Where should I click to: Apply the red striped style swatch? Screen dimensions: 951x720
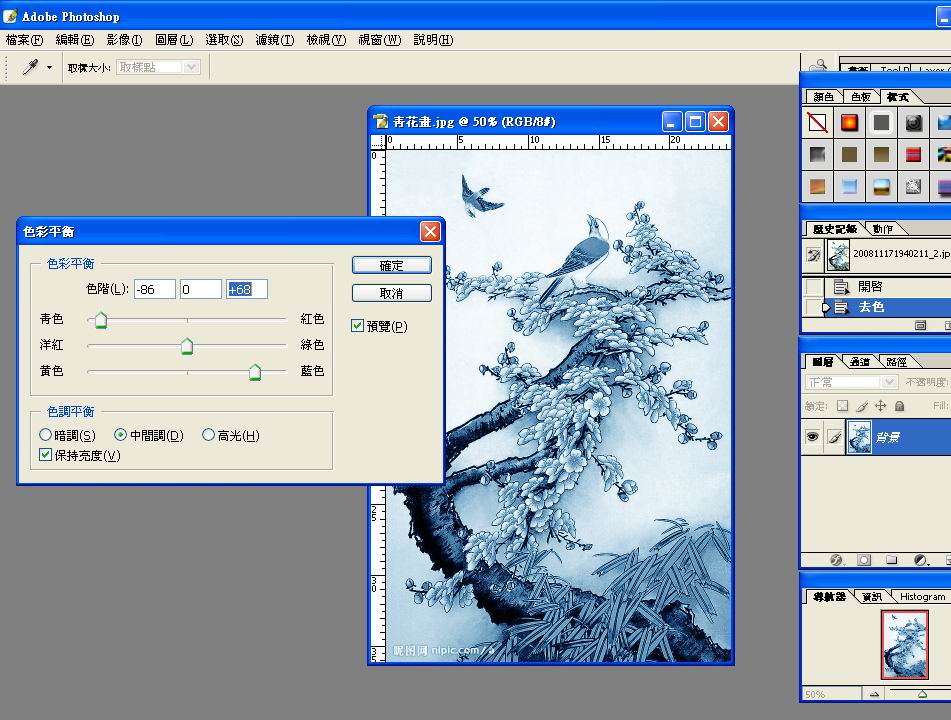913,155
